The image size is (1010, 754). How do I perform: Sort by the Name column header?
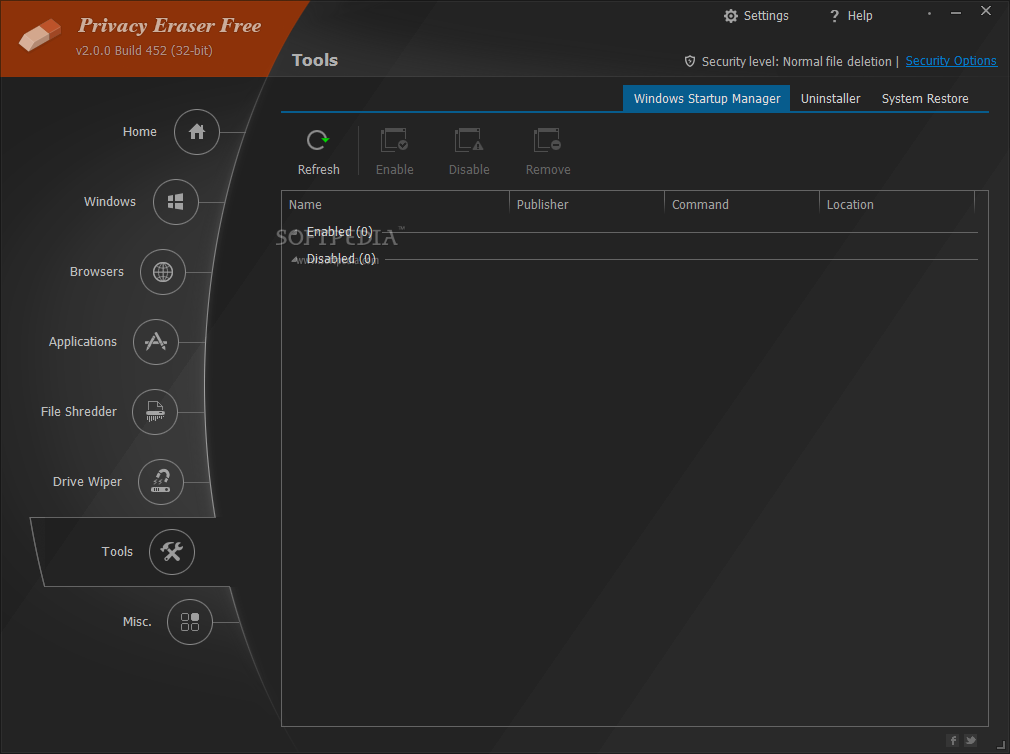pos(395,205)
